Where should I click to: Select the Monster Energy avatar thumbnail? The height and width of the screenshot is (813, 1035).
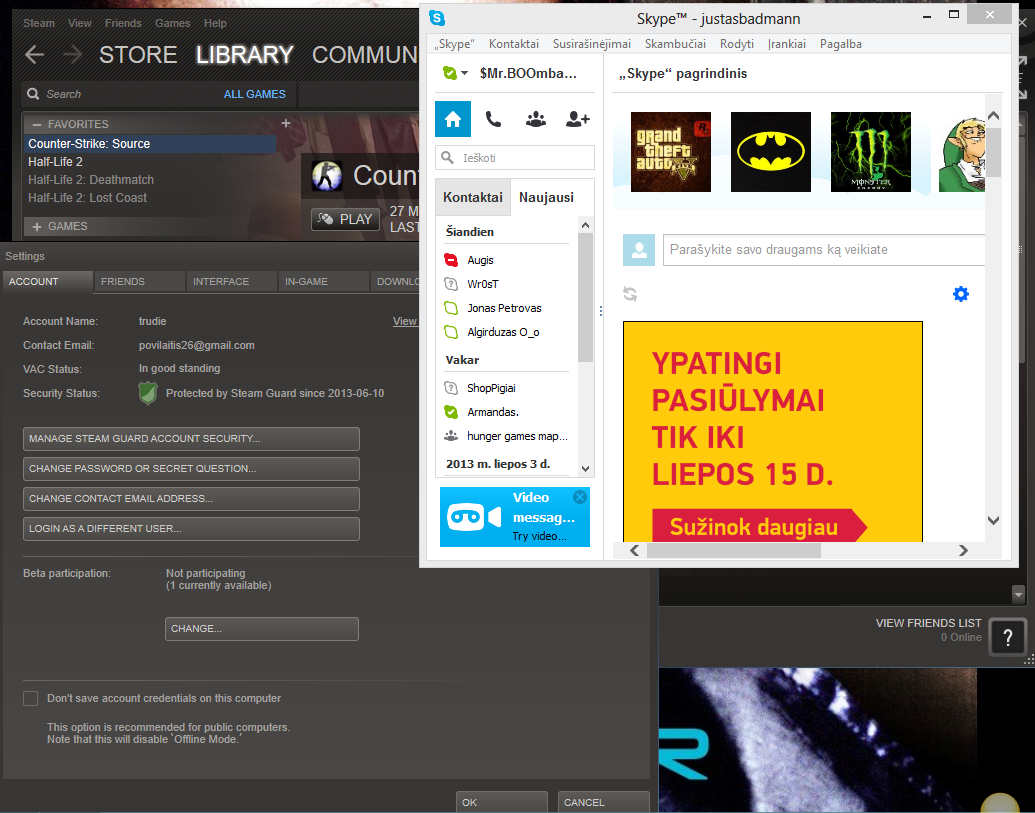point(871,152)
